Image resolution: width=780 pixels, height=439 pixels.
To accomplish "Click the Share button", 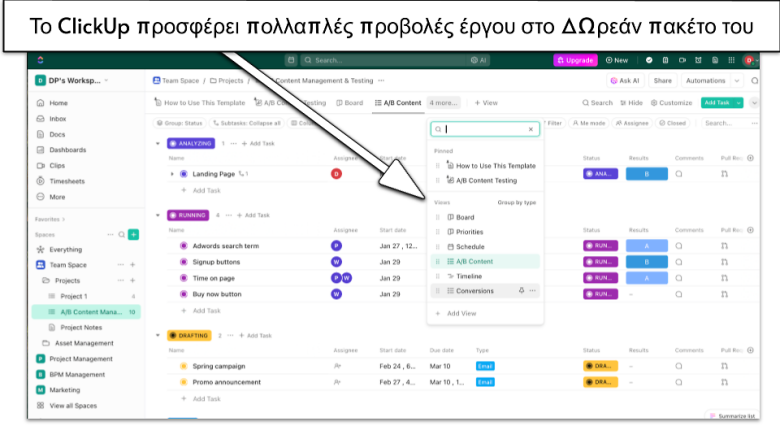I will (x=663, y=81).
